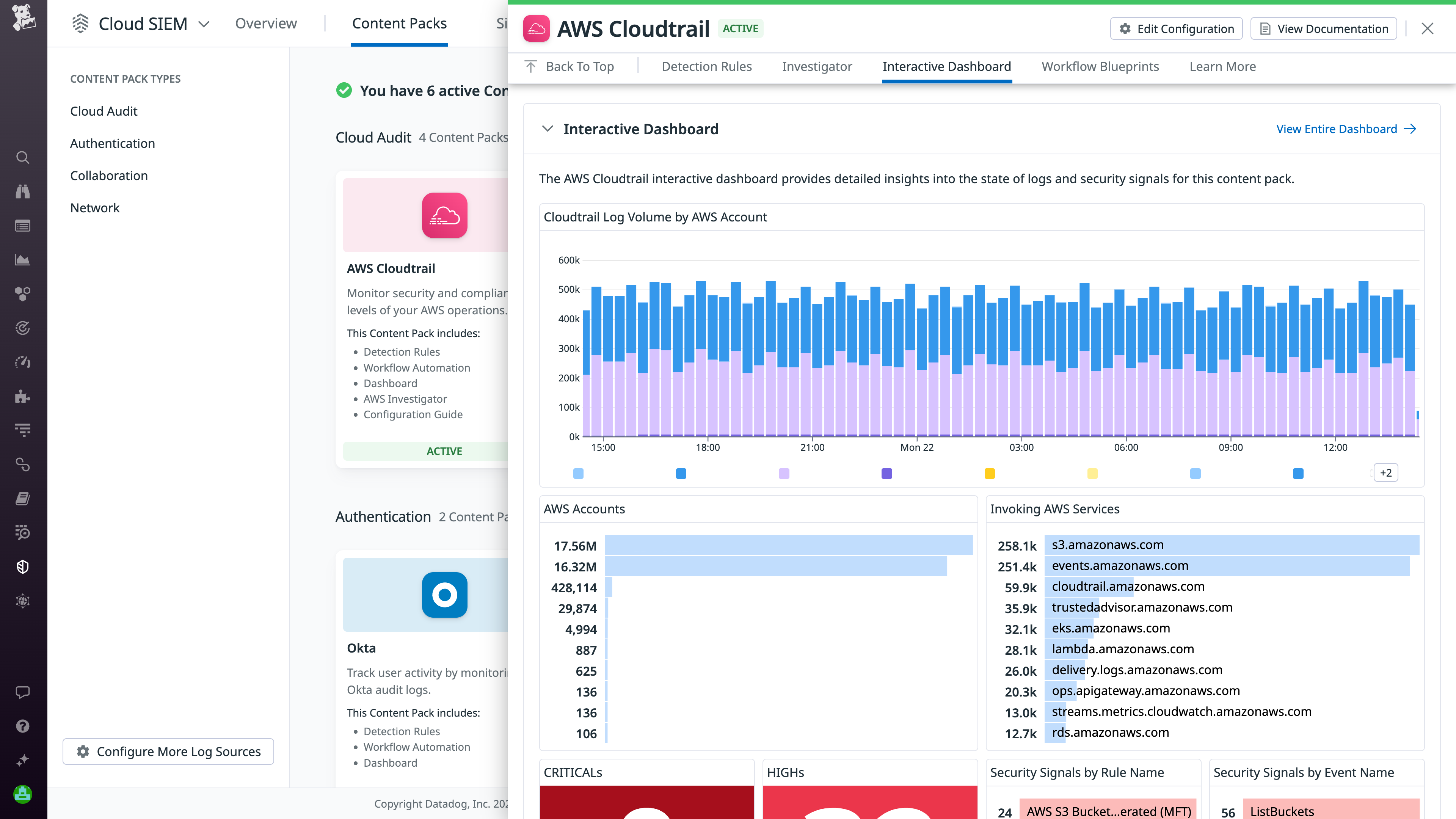Open Watchdog via the binoculars sidebar icon
The width and height of the screenshot is (1456, 819).
pyautogui.click(x=23, y=191)
